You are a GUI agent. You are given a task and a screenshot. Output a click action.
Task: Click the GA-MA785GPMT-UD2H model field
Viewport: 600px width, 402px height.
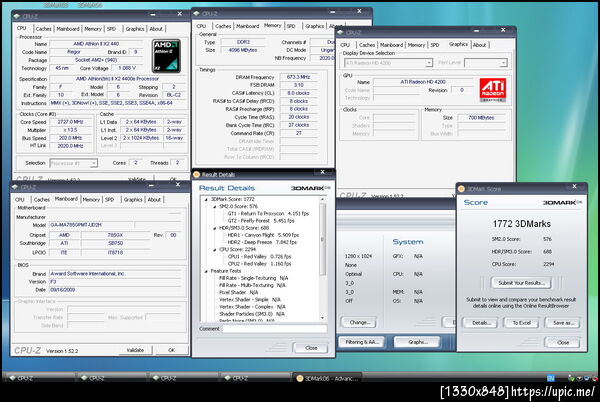tap(91, 225)
